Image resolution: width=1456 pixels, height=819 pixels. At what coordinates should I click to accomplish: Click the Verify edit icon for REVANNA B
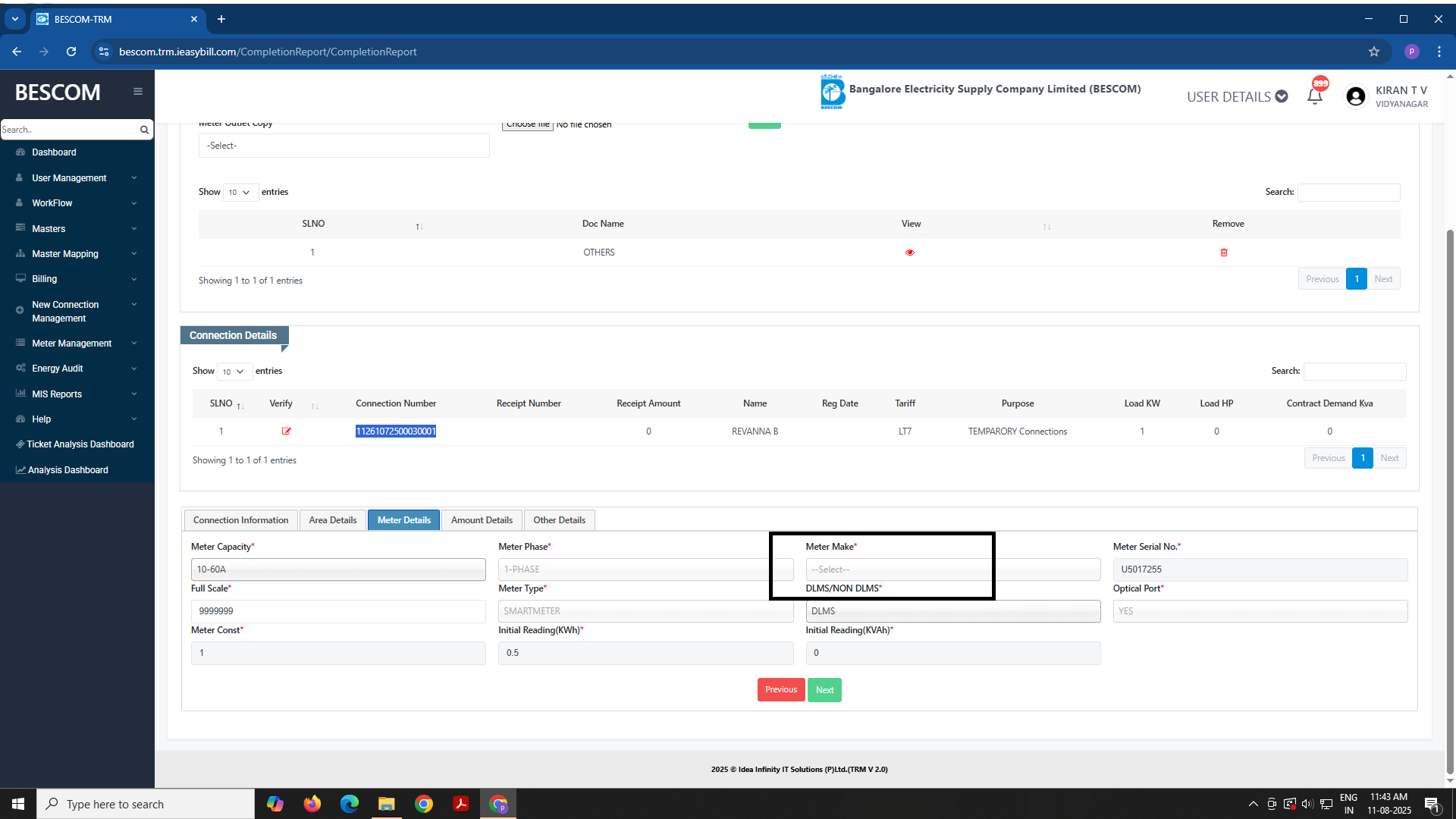[286, 431]
